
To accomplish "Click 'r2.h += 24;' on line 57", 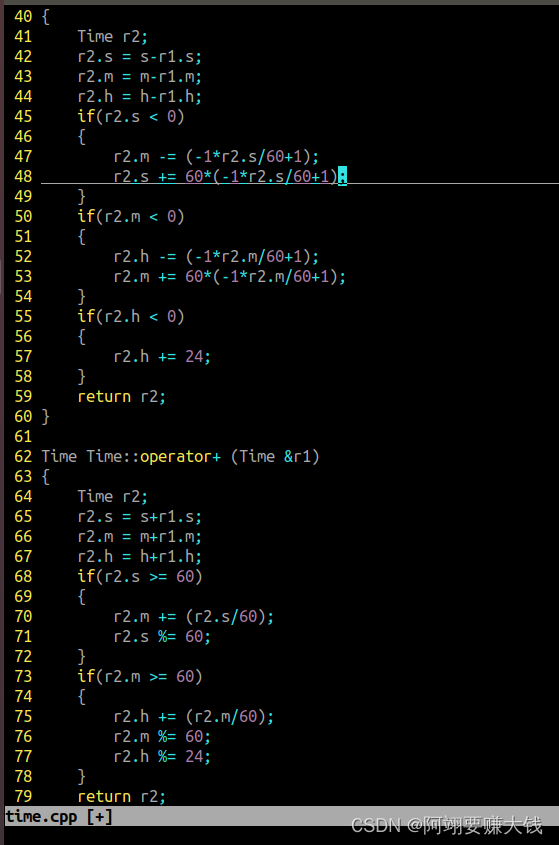I will (162, 357).
